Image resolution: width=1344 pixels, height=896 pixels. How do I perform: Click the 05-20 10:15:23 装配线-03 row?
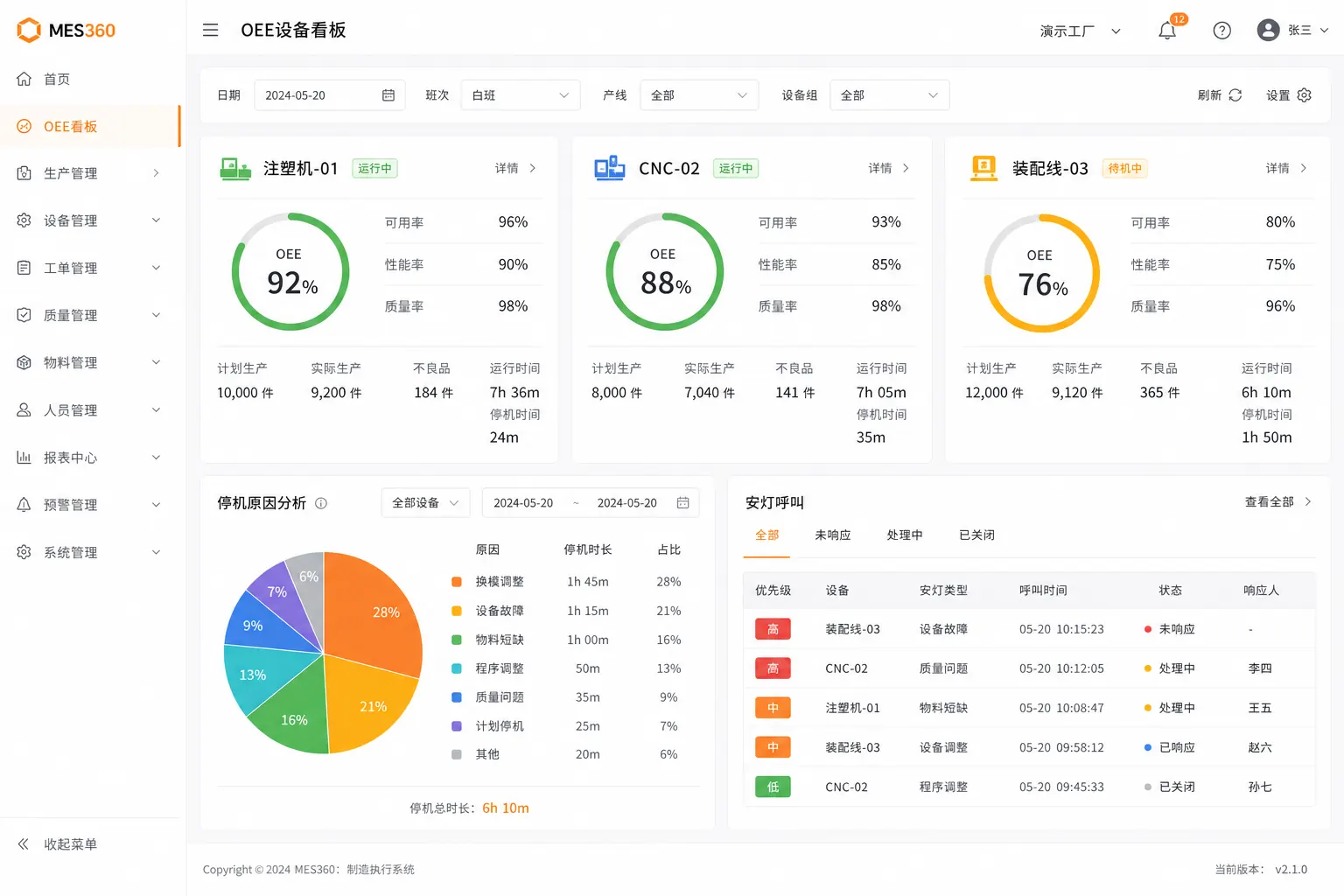coord(1029,629)
